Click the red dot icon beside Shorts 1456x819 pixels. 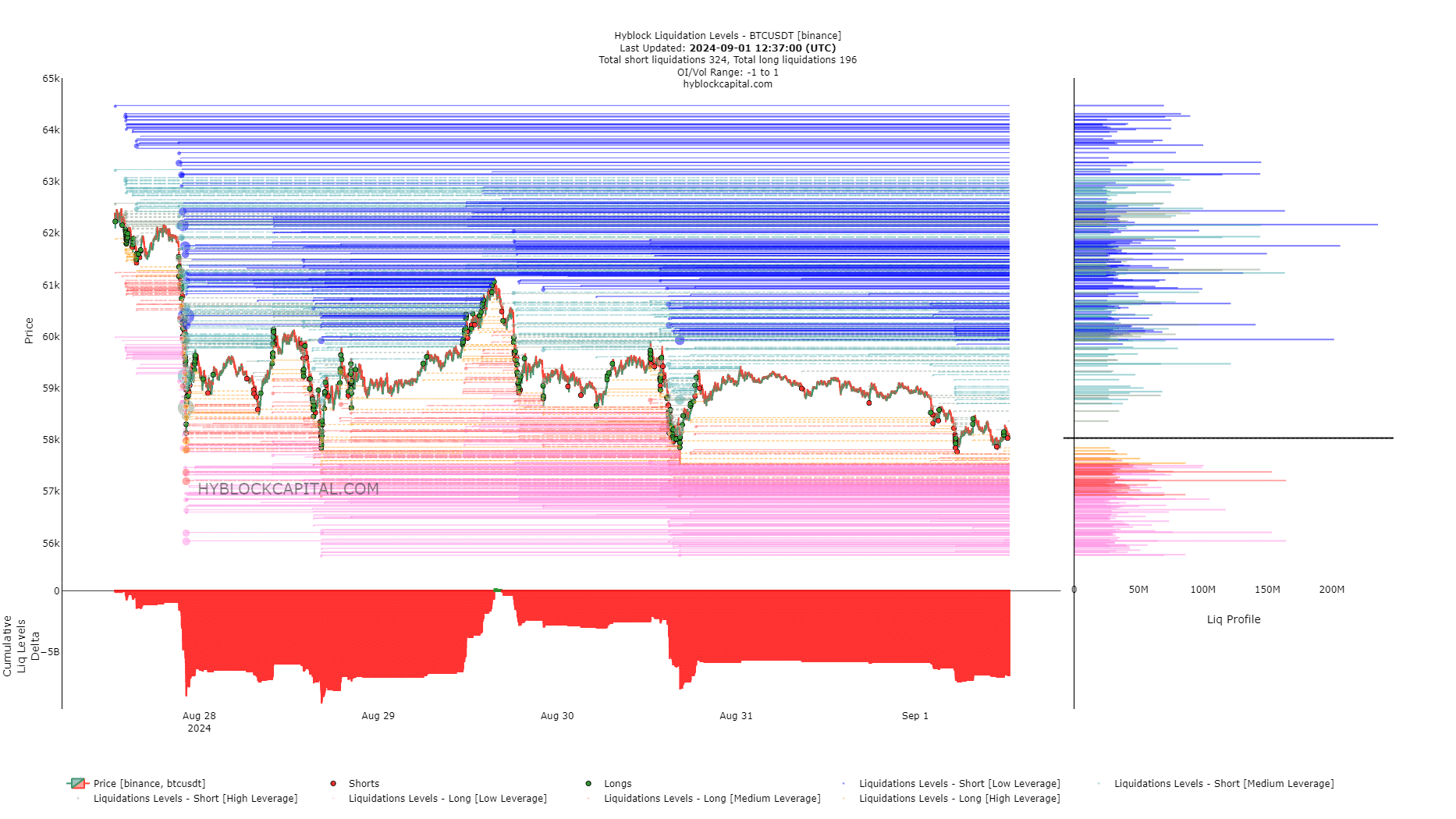pos(333,783)
